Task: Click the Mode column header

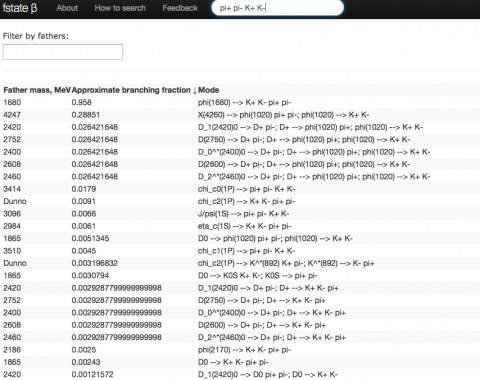Action: coord(208,90)
